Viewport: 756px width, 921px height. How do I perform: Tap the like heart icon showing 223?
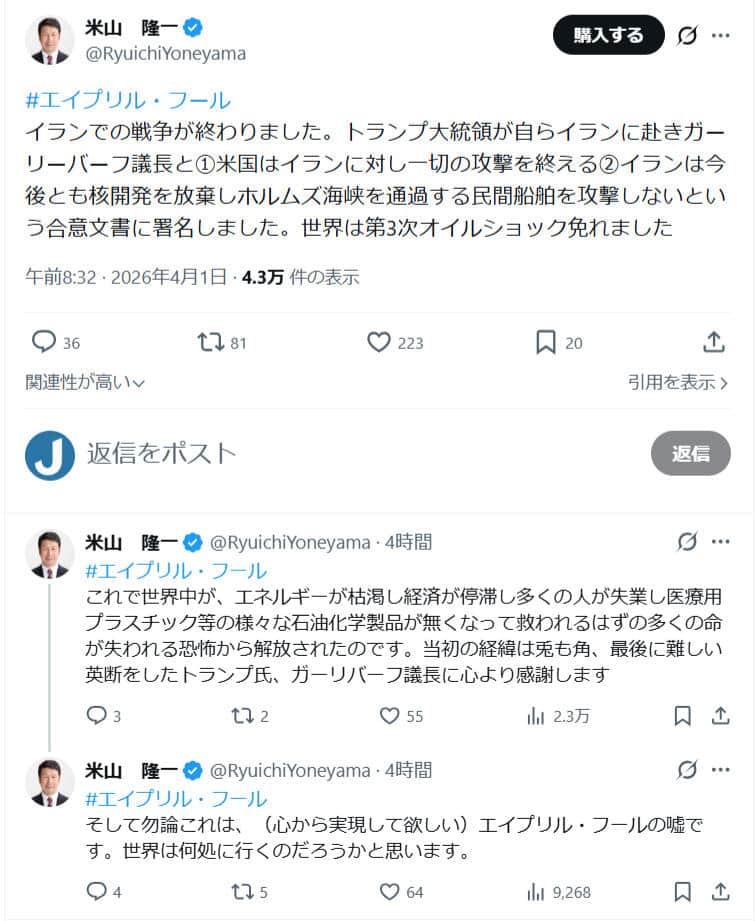[x=378, y=341]
